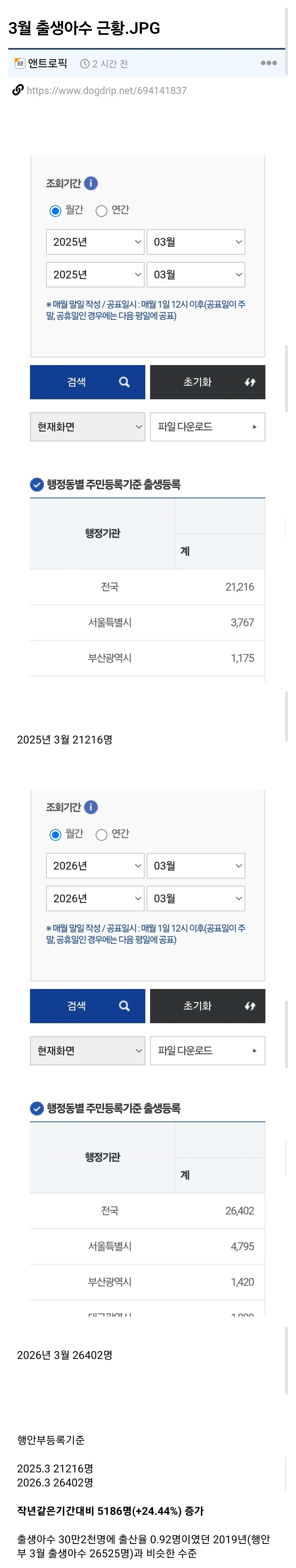Open the three-dot post options menu

point(269,63)
